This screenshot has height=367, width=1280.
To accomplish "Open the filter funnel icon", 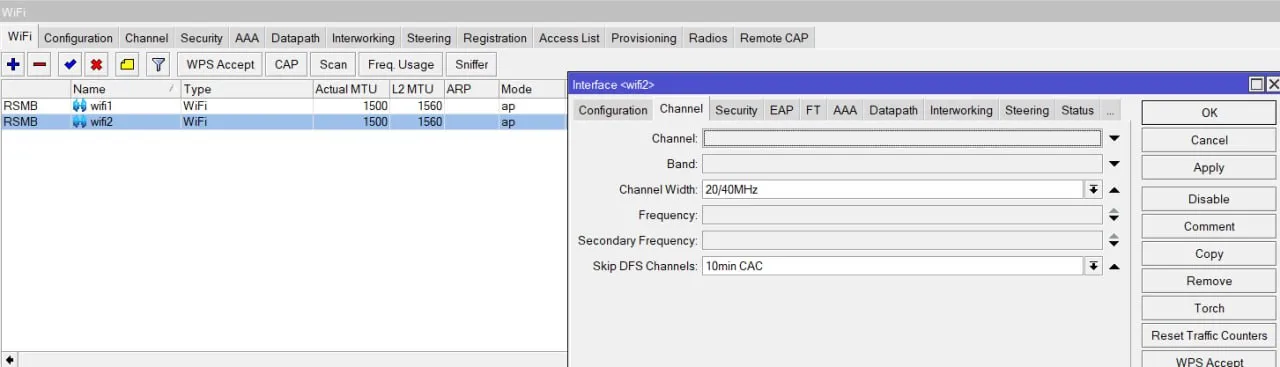I will (158, 64).
